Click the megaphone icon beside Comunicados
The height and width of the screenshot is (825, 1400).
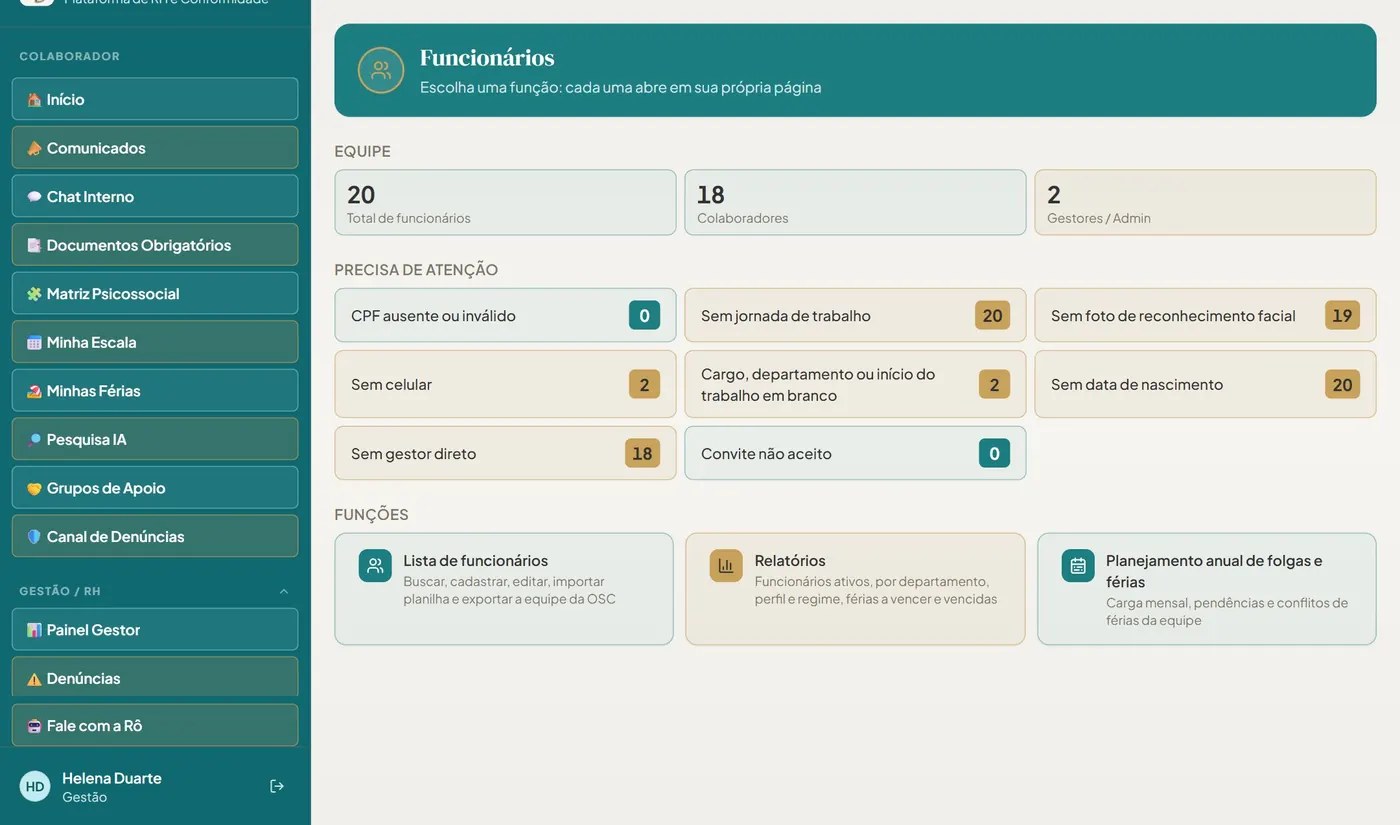tap(34, 148)
